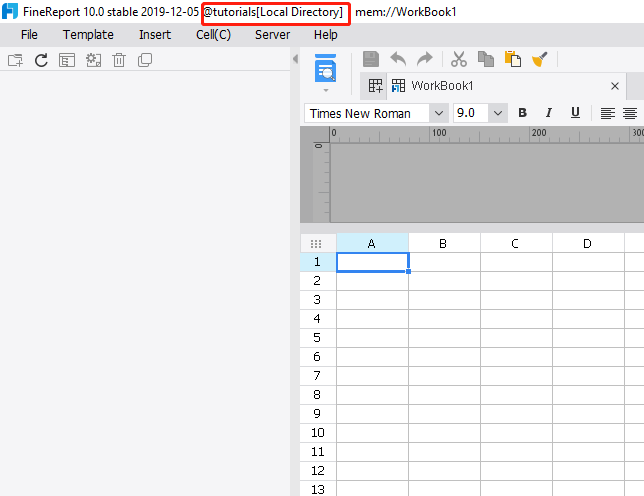Refresh the template file tree
The width and height of the screenshot is (644, 496).
click(41, 60)
